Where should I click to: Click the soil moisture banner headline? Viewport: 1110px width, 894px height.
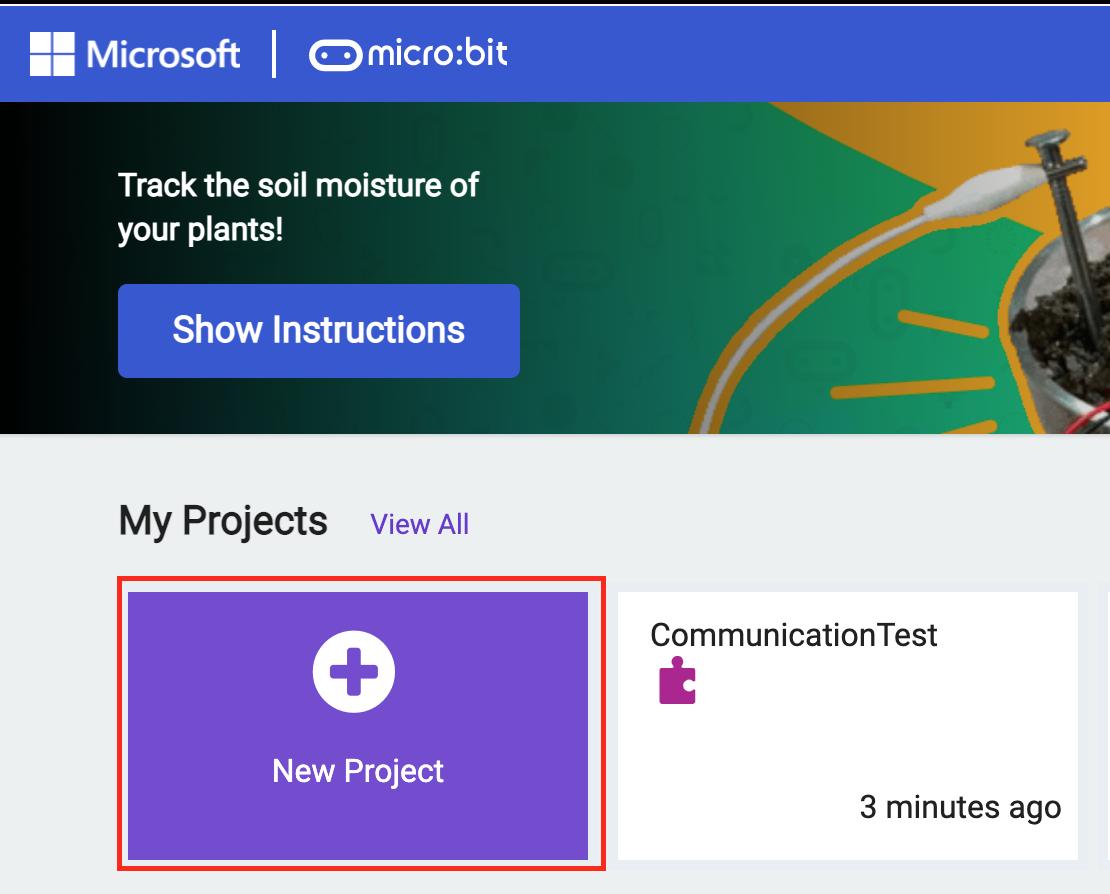[298, 207]
